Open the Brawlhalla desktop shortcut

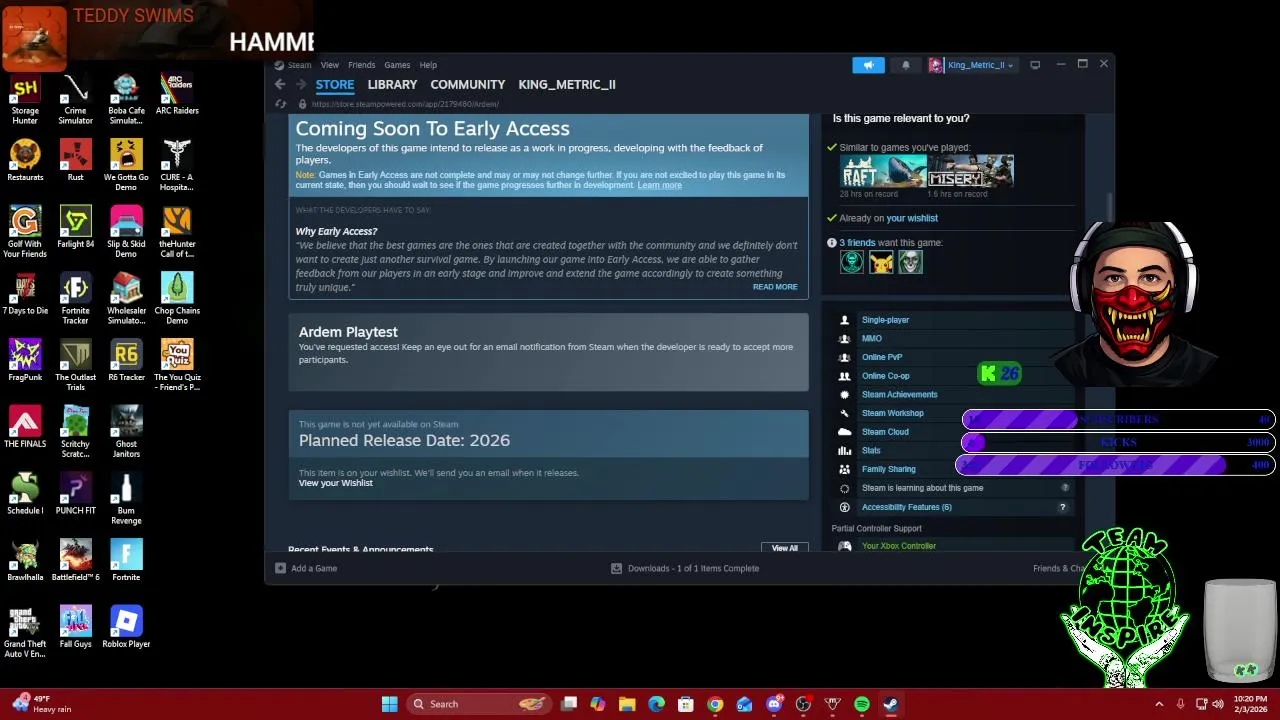point(25,562)
